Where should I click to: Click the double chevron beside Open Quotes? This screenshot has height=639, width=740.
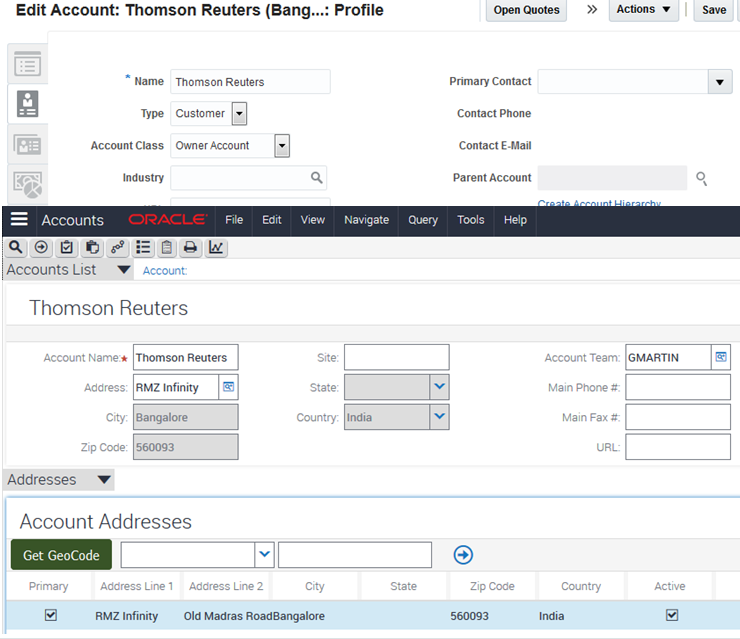[x=592, y=9]
